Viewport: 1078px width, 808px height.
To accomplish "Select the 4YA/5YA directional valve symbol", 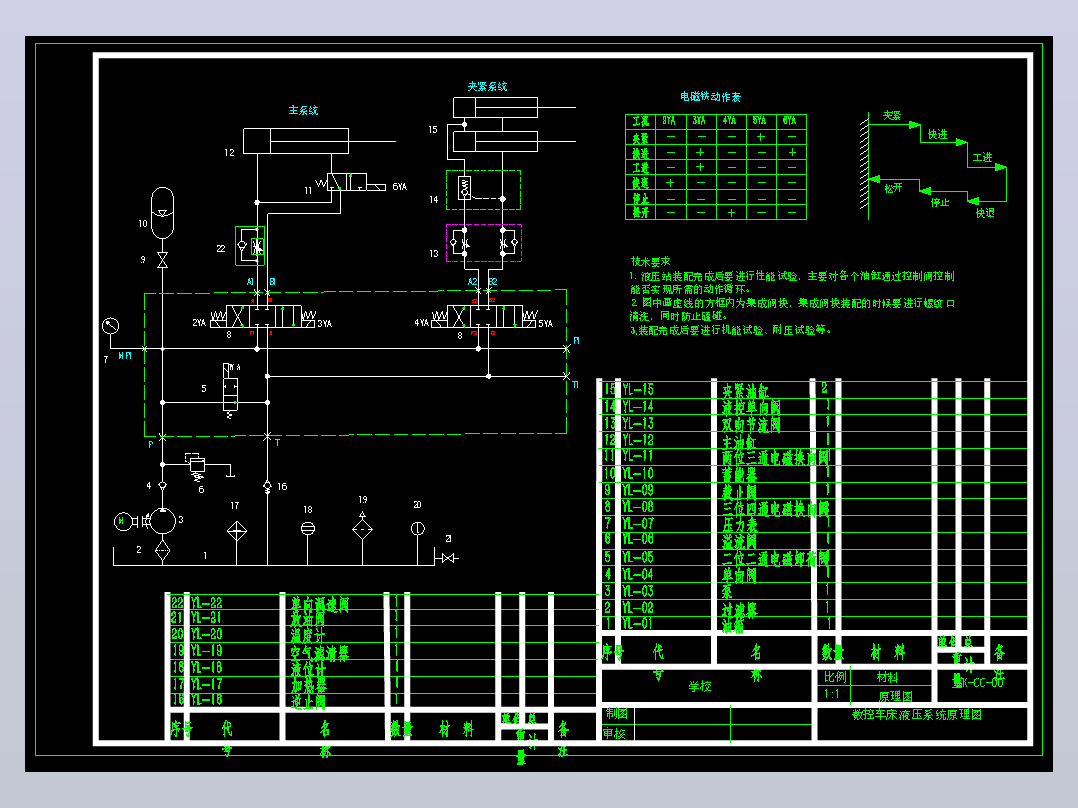I will tap(484, 317).
